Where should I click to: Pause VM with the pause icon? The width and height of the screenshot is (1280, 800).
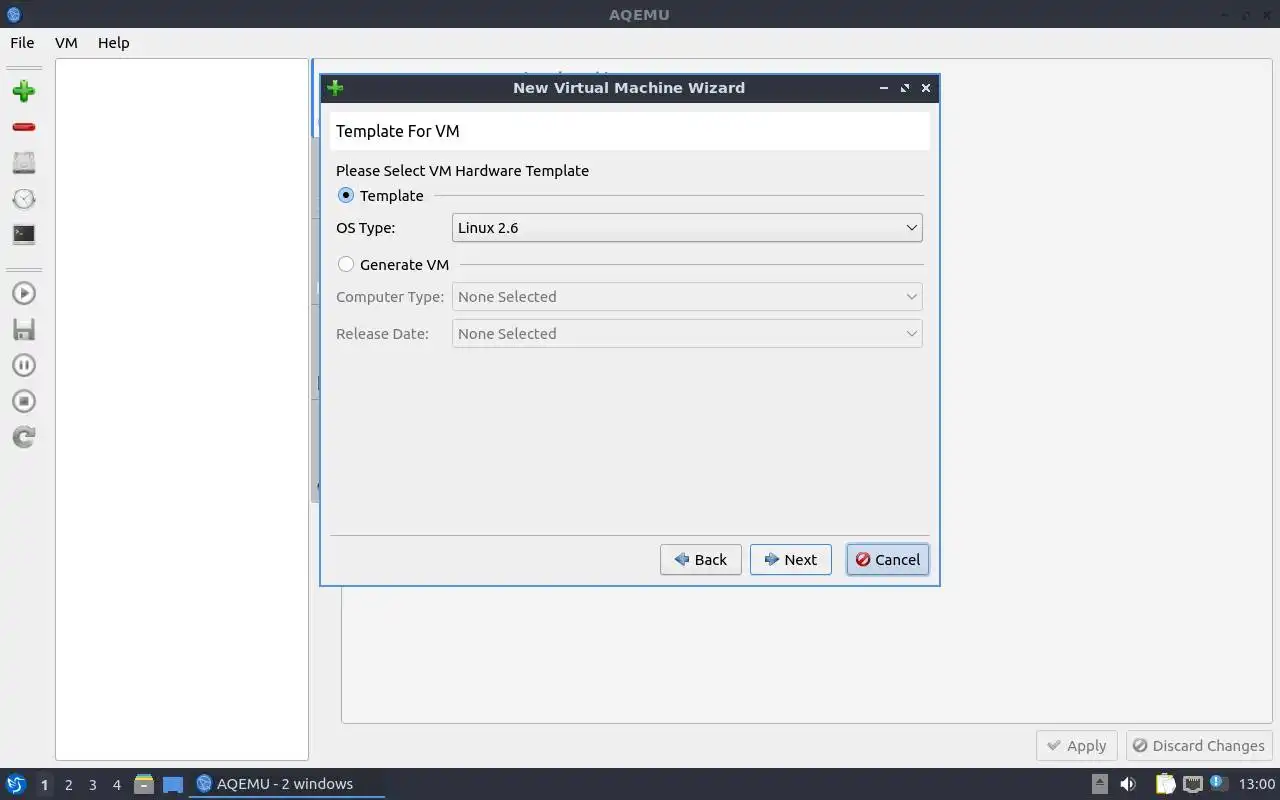coord(24,366)
